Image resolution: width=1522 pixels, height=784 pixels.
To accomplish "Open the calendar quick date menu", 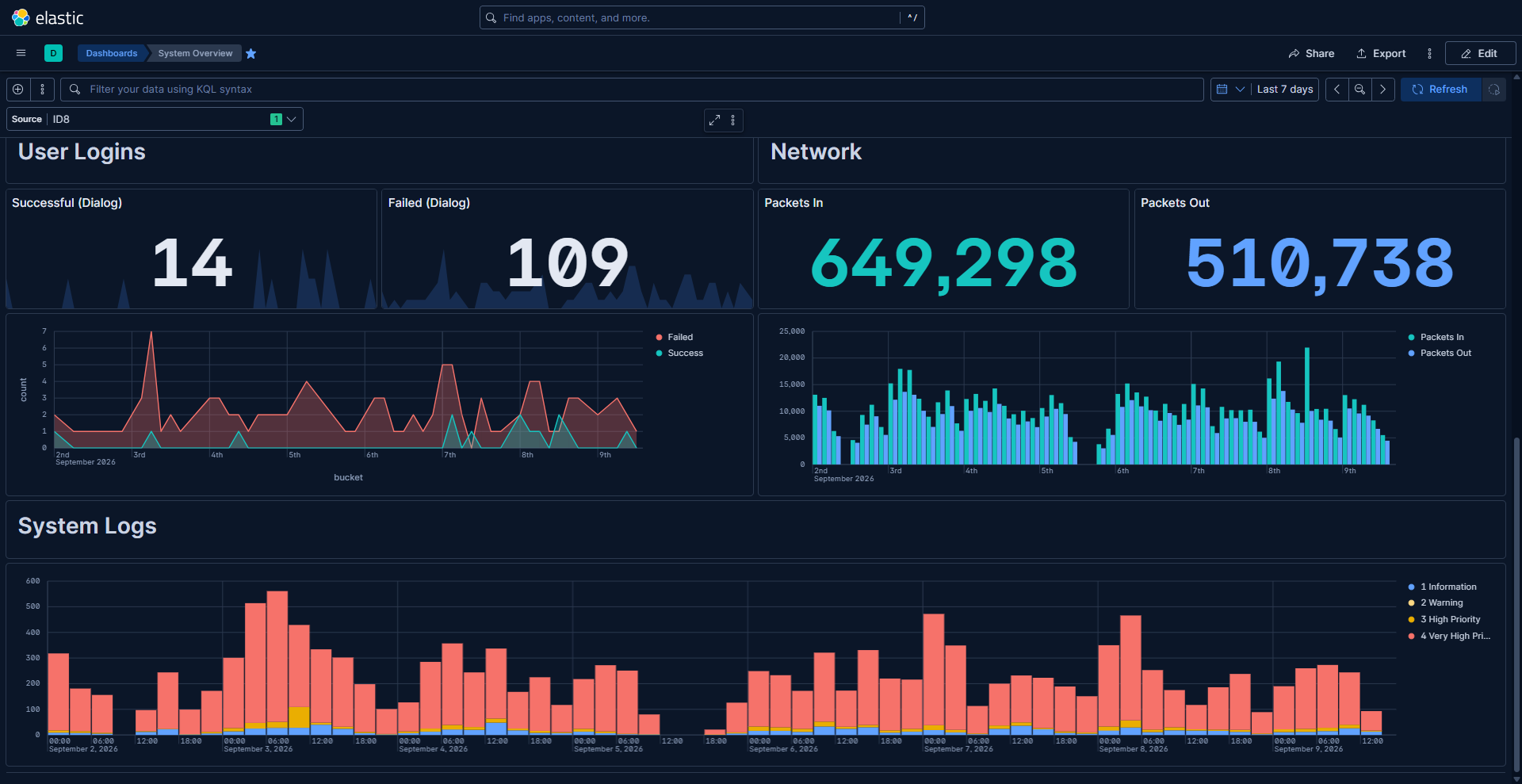I will (1230, 89).
